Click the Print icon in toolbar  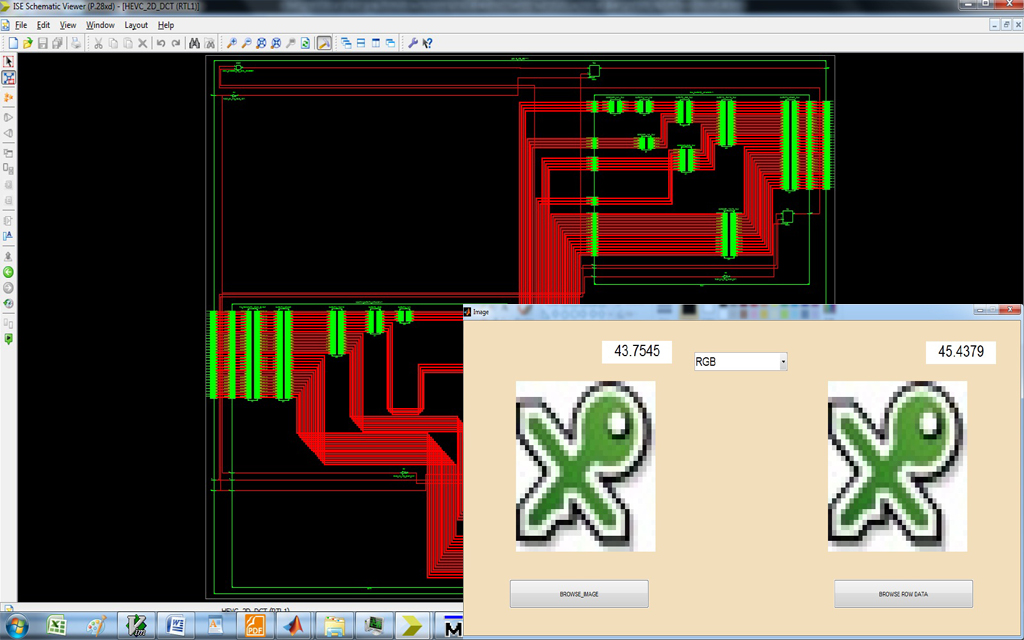pyautogui.click(x=76, y=43)
